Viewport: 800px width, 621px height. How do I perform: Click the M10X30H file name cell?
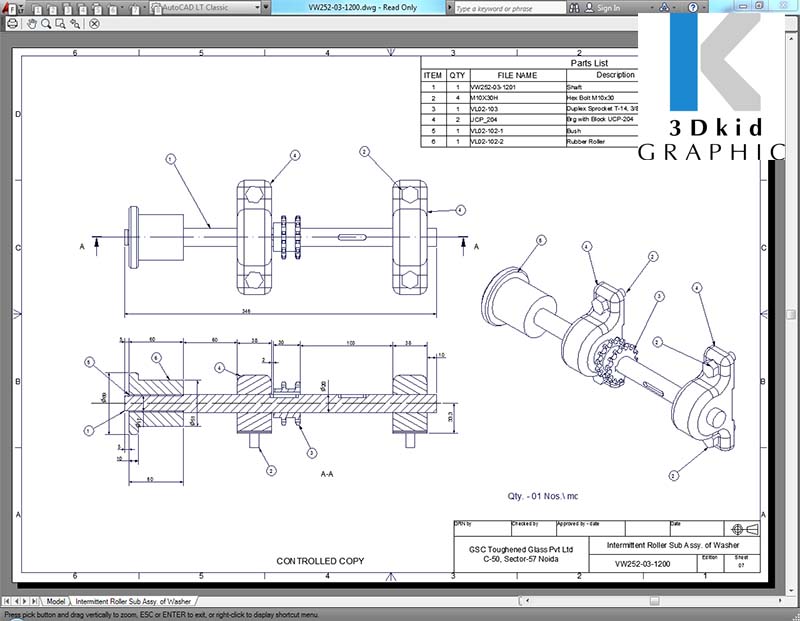tap(518, 97)
